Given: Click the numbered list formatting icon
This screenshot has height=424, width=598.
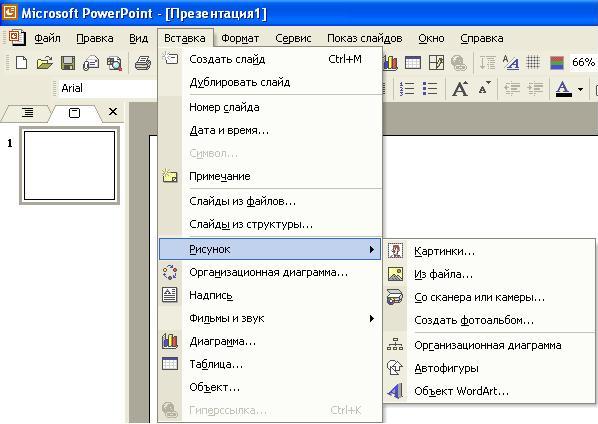Looking at the screenshot, I should point(407,88).
